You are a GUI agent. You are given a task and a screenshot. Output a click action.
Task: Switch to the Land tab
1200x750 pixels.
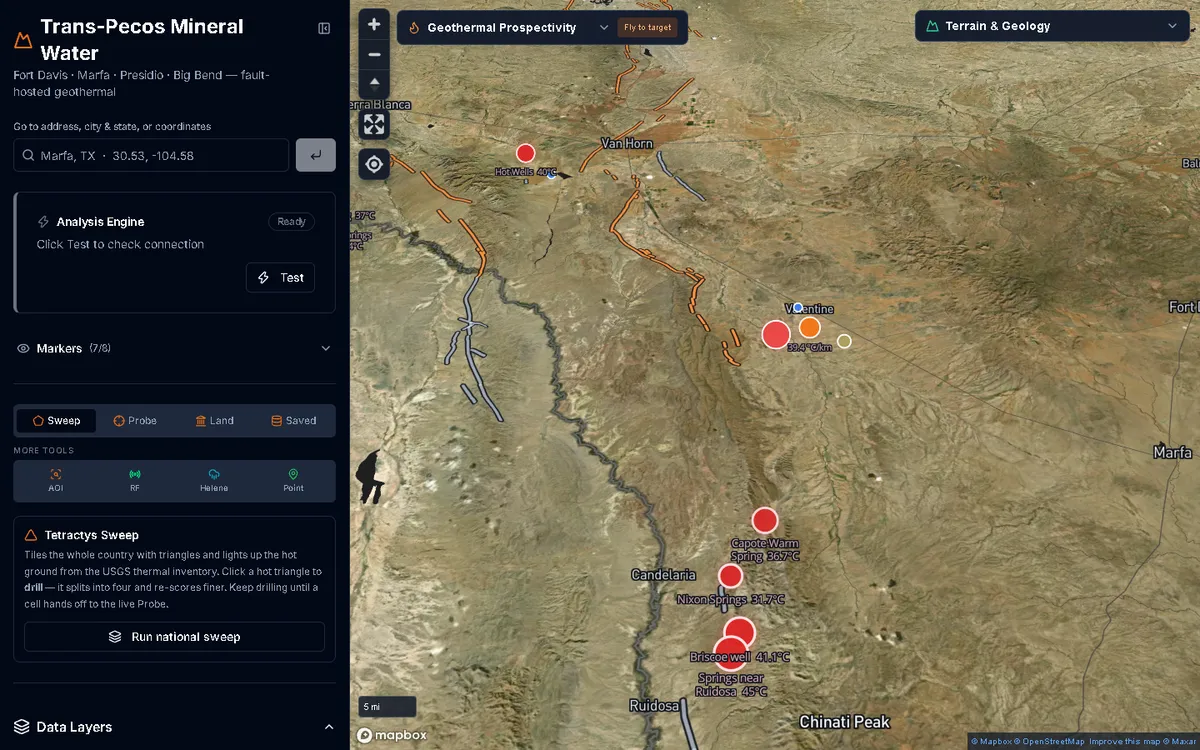point(214,421)
